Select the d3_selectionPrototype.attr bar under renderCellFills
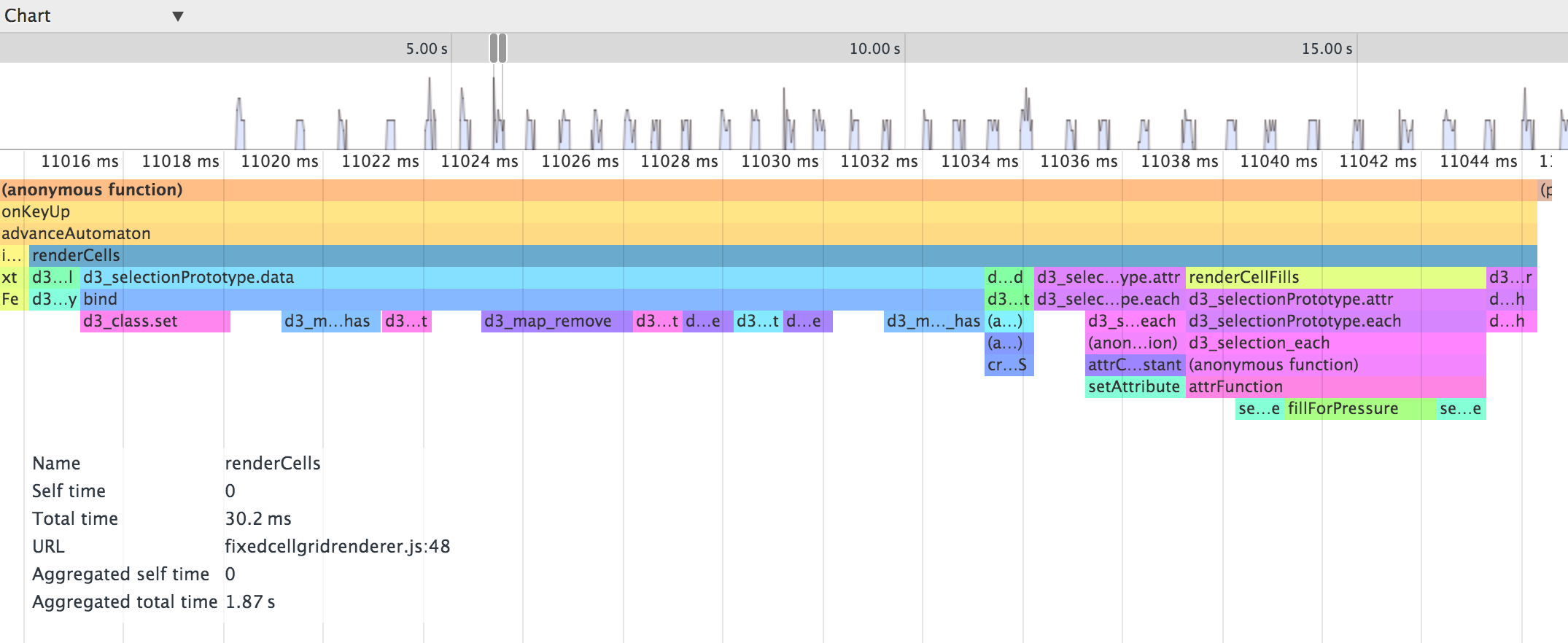The image size is (1568, 643). 1336,299
